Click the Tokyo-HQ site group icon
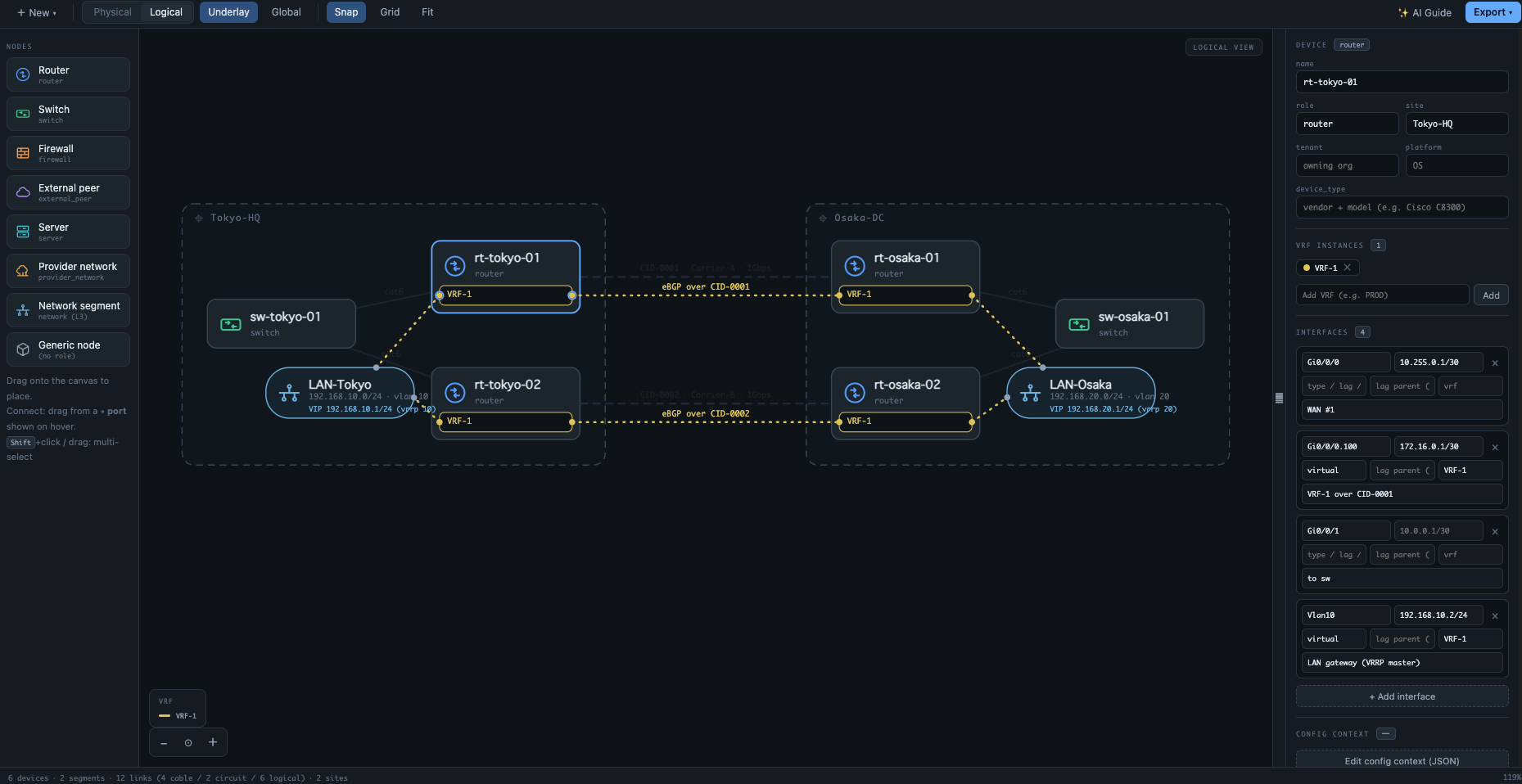This screenshot has width=1522, height=784. point(199,218)
